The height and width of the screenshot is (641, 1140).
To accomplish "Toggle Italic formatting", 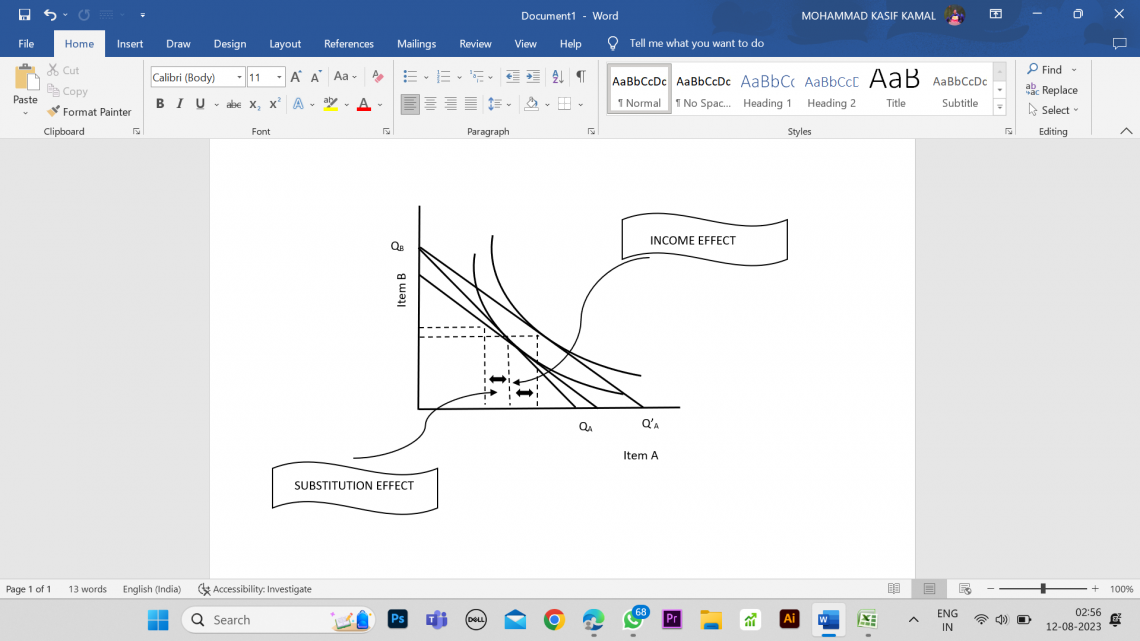I will pos(180,104).
